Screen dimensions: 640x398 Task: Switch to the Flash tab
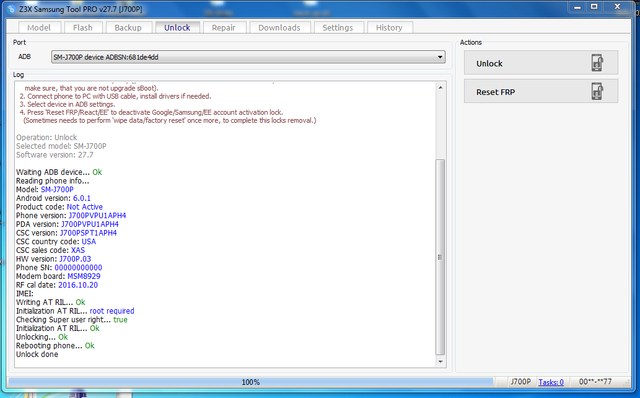pos(82,27)
